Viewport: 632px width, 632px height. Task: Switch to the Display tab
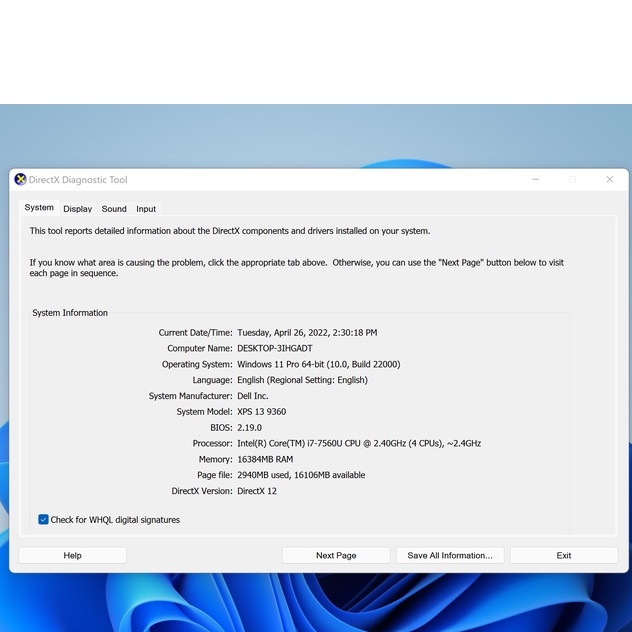(x=77, y=209)
